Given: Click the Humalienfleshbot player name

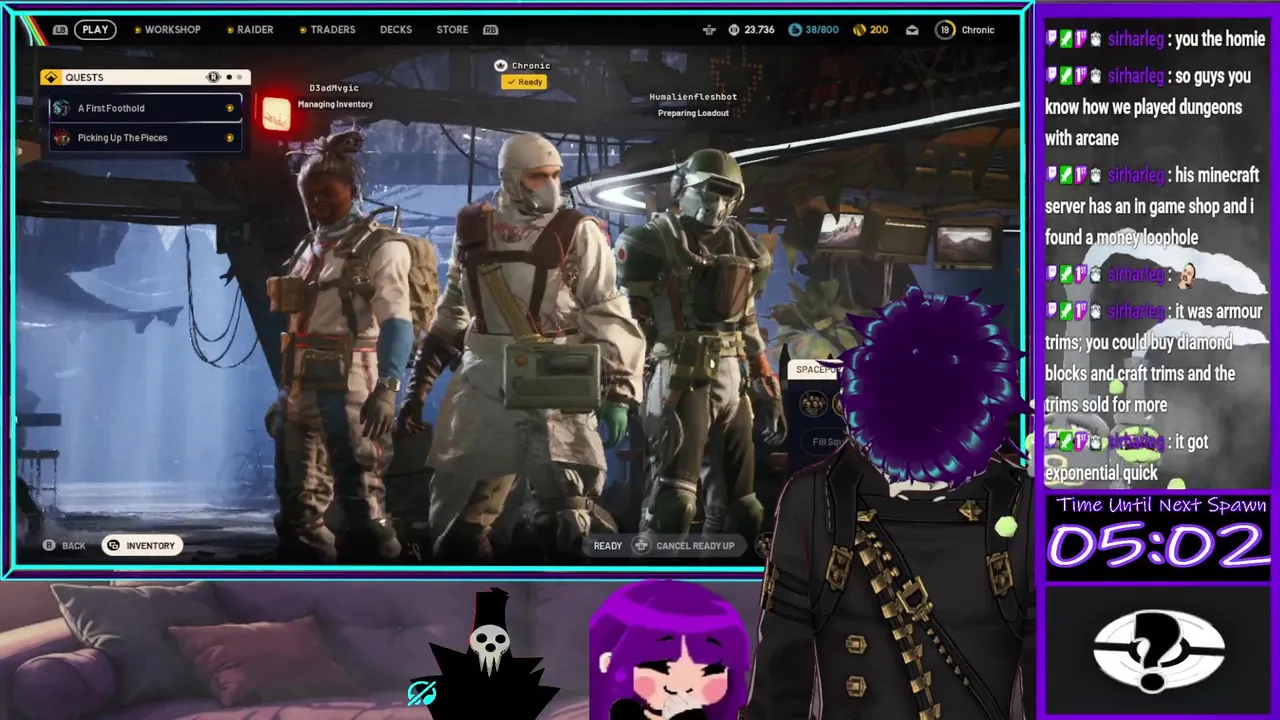Looking at the screenshot, I should (693, 97).
